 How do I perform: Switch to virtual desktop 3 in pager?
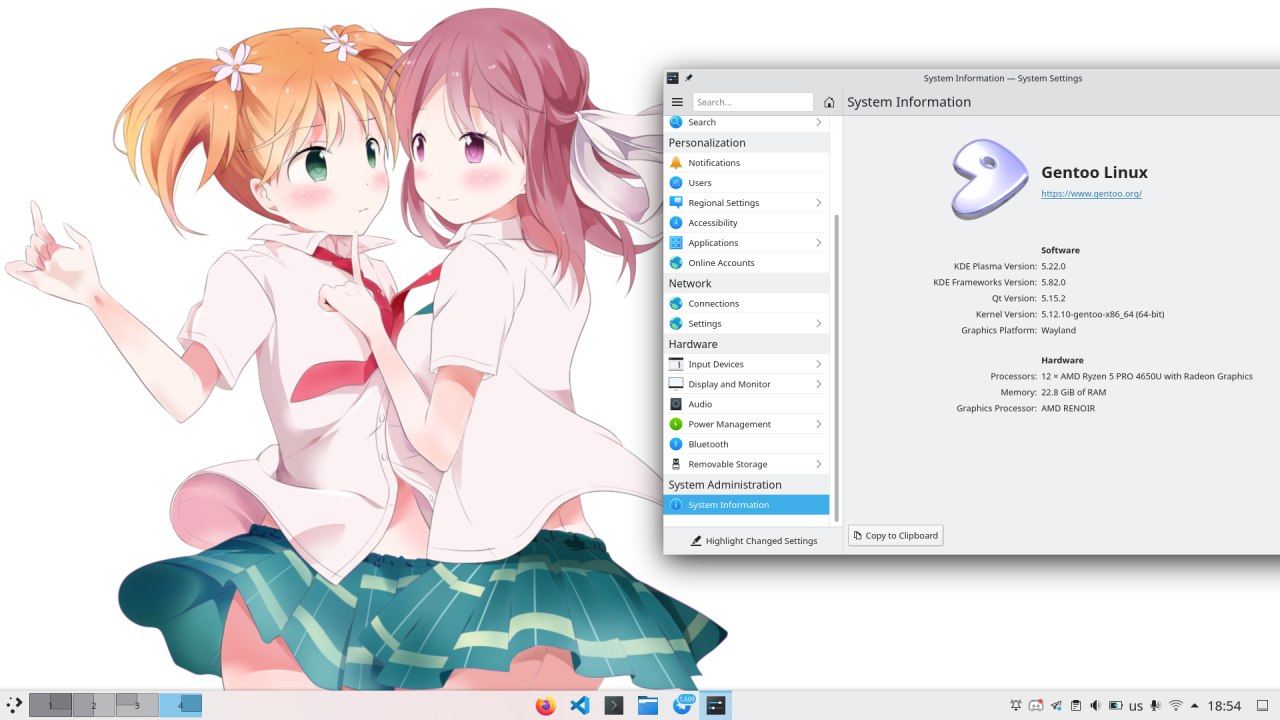137,705
